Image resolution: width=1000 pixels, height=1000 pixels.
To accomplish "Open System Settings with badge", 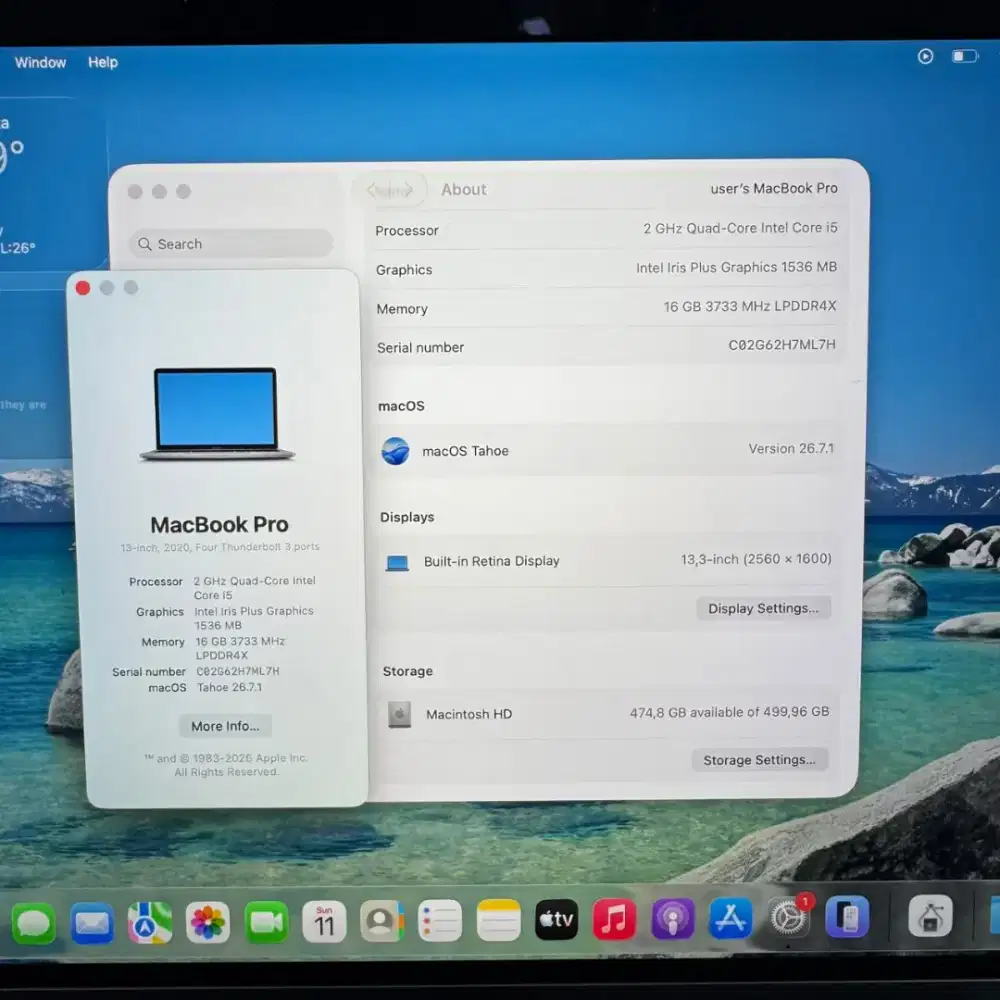I will (789, 918).
